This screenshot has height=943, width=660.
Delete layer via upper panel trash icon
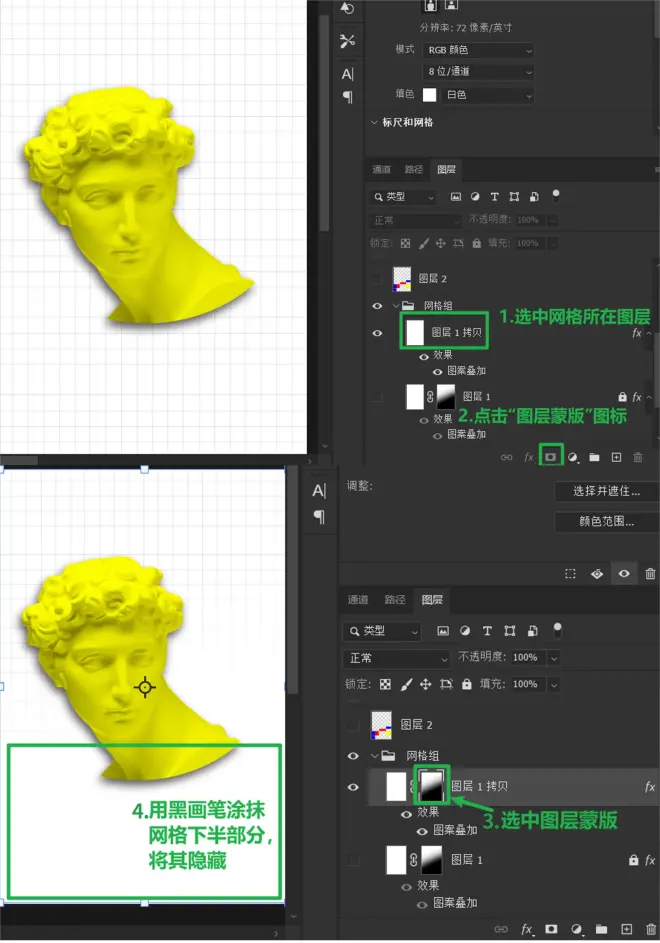[638, 458]
